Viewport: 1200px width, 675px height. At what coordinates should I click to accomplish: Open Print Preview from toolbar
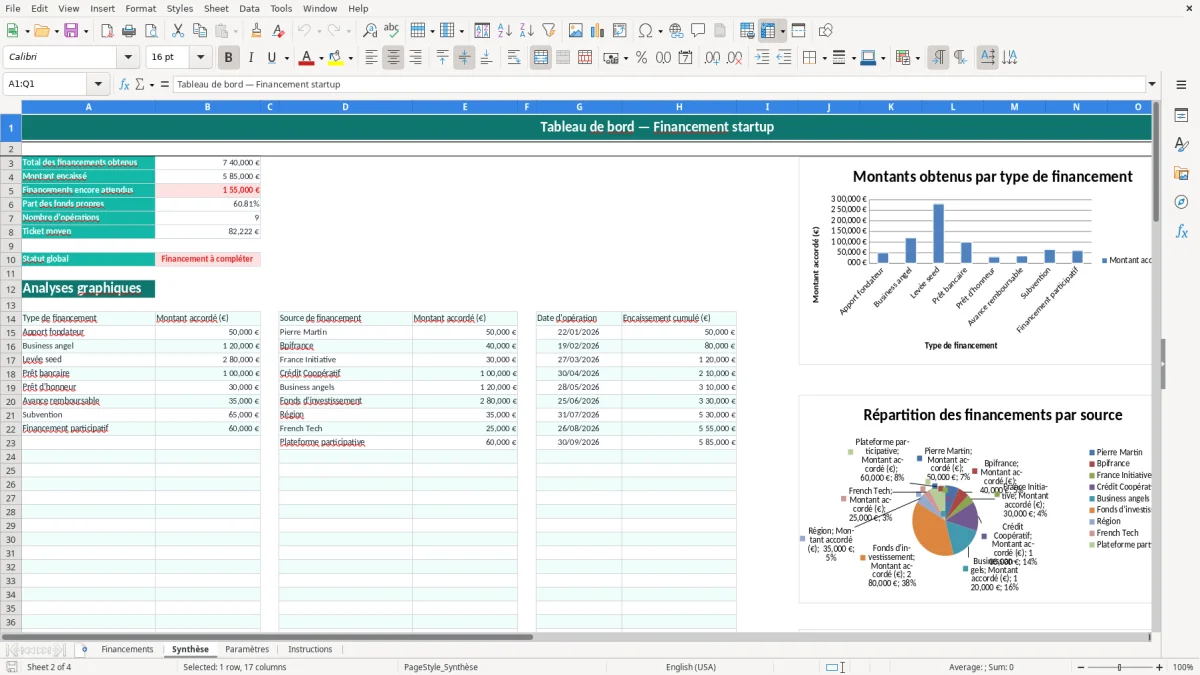[x=151, y=31]
